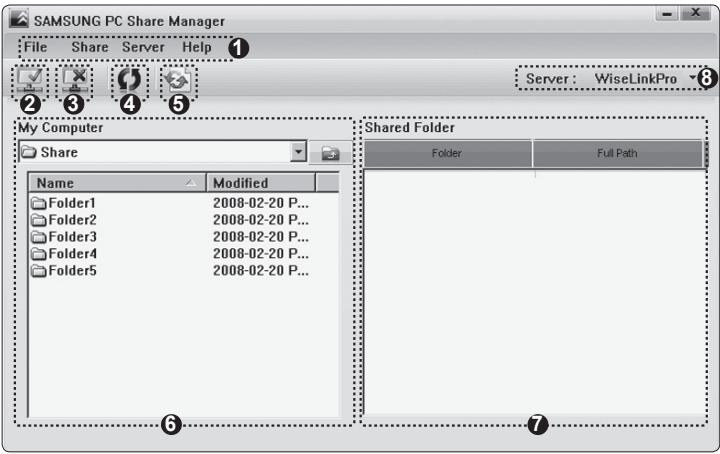
Task: Minimize the PC Share Manager window
Action: click(667, 14)
